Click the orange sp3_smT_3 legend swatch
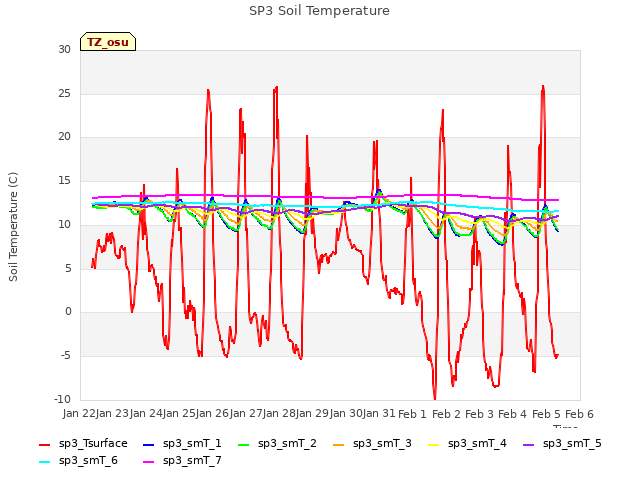This screenshot has width=640, height=480. coord(339,445)
